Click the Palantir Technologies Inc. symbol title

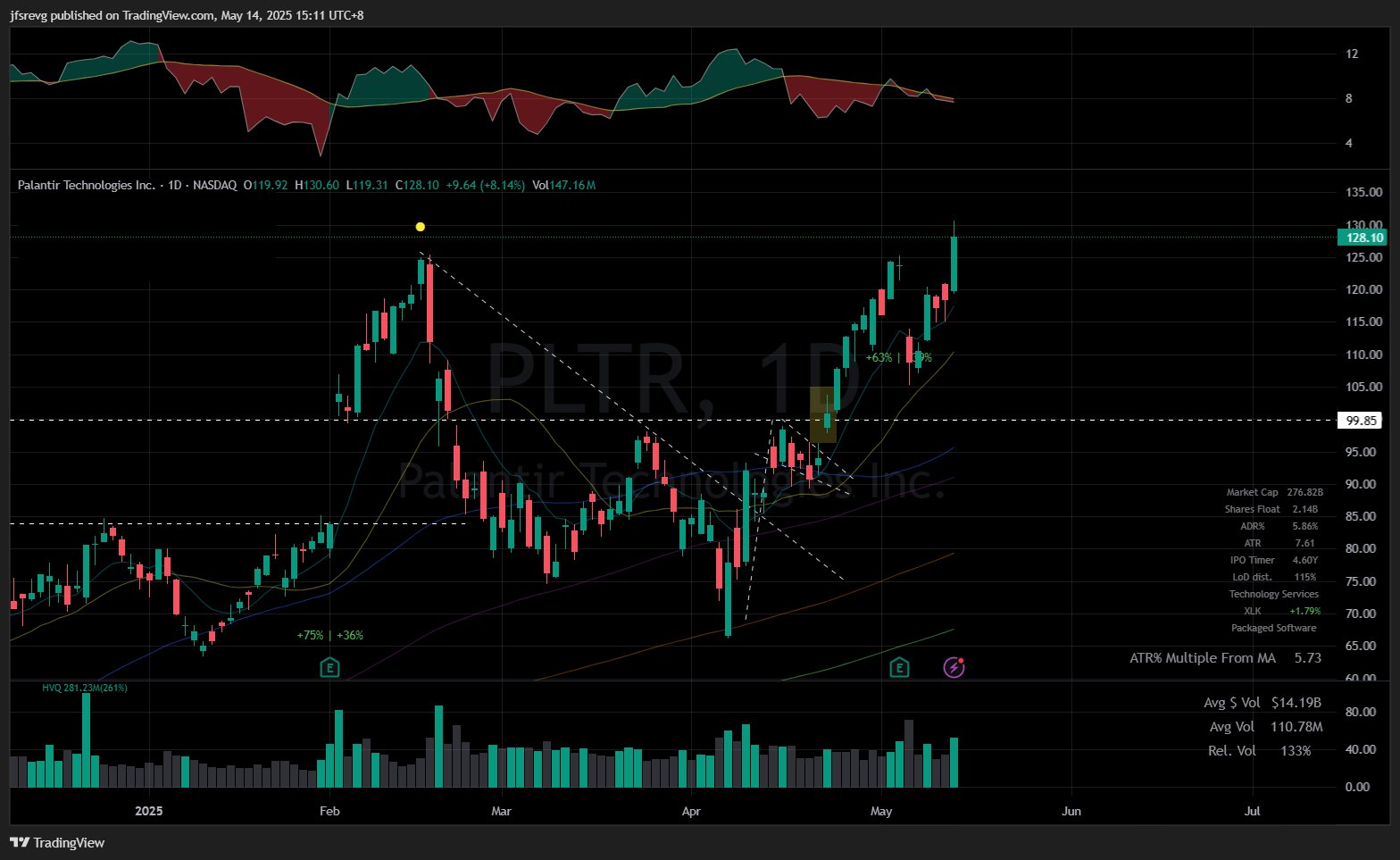tap(87, 185)
